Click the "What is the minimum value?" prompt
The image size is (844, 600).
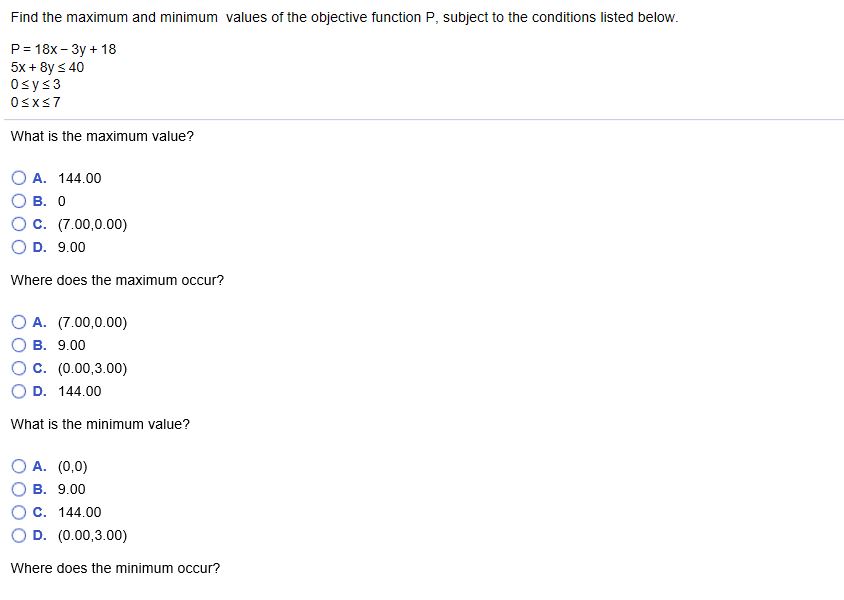[x=100, y=424]
